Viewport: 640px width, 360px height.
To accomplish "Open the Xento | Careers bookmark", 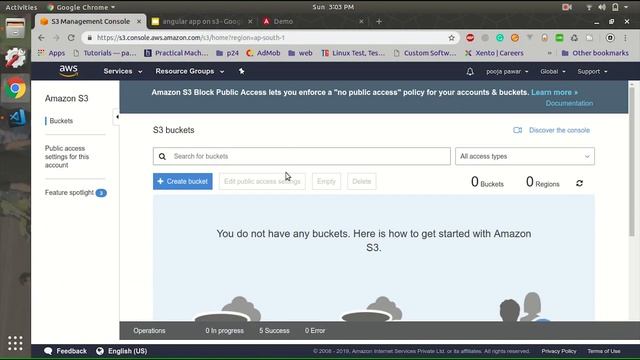I will coord(494,53).
